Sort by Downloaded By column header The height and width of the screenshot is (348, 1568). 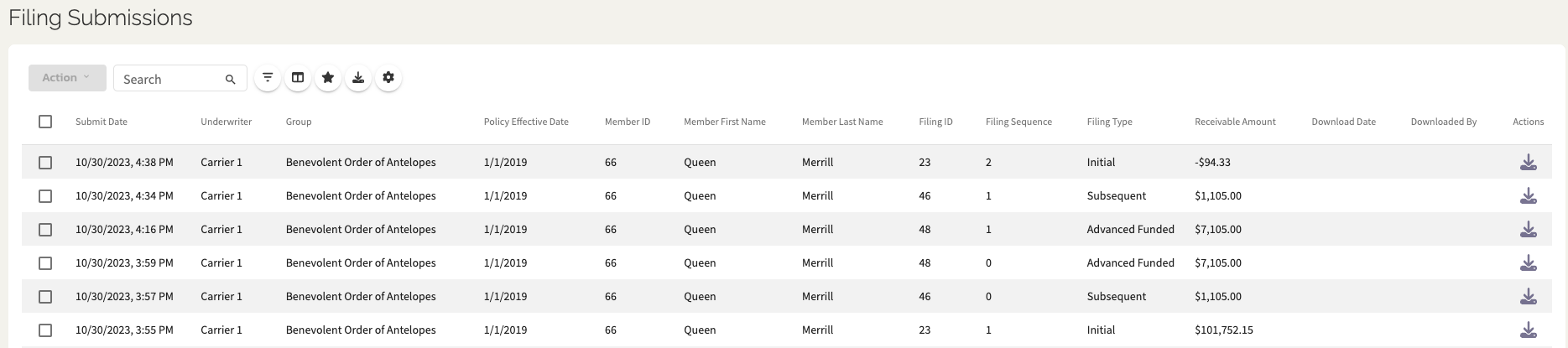(1444, 122)
